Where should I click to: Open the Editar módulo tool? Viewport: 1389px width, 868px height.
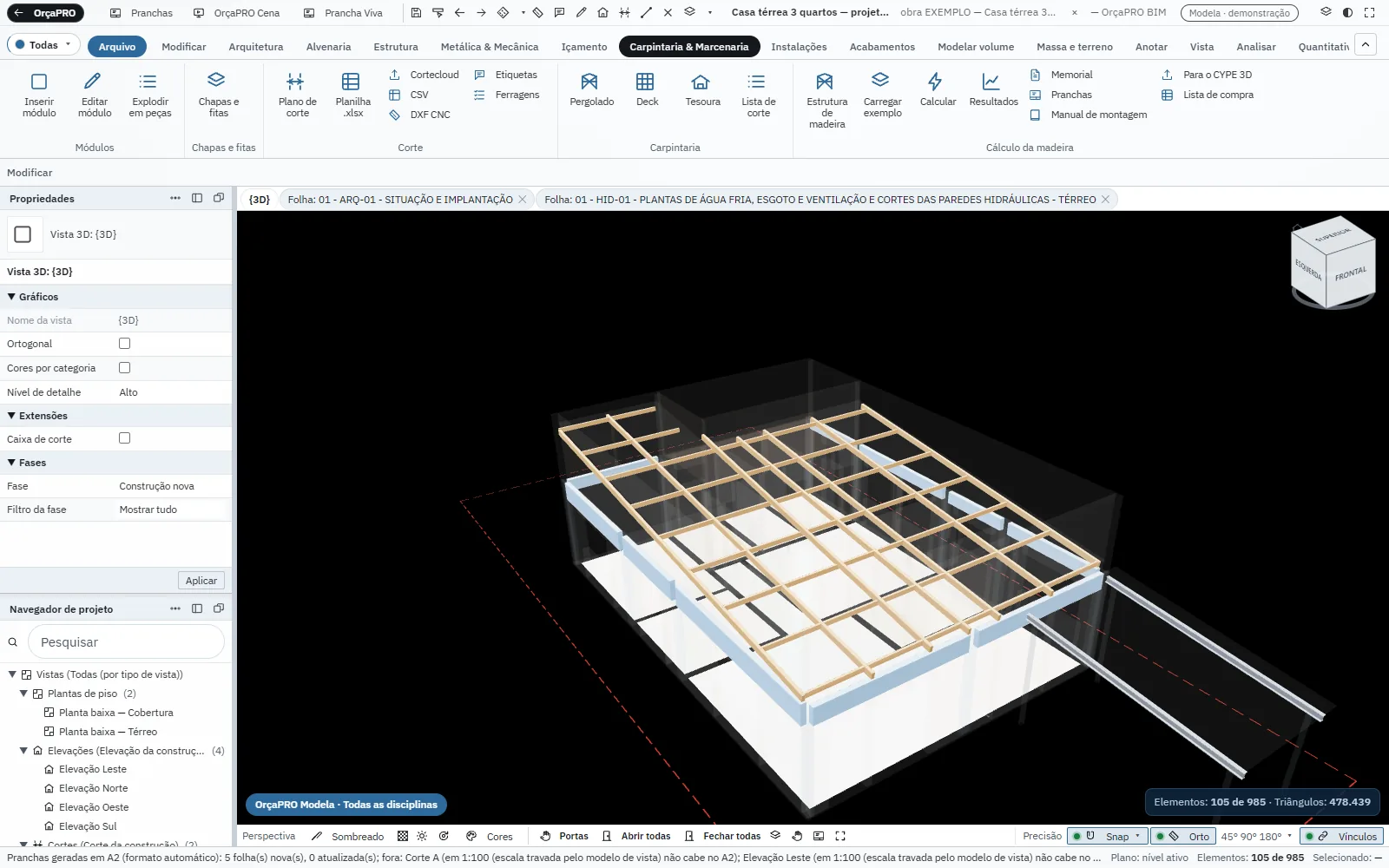[x=94, y=95]
